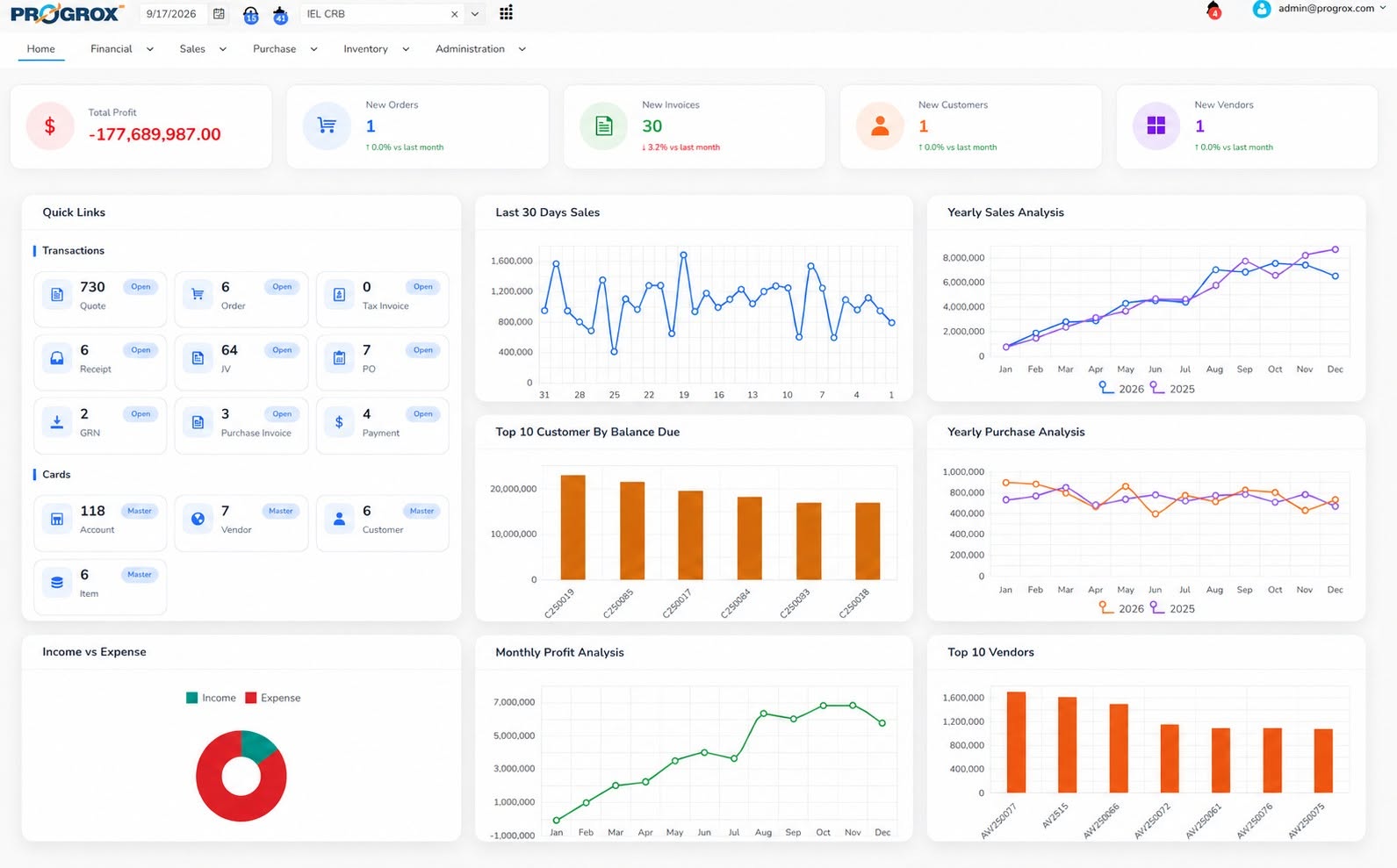
Task: Click the GRN download icon
Action: (x=57, y=422)
